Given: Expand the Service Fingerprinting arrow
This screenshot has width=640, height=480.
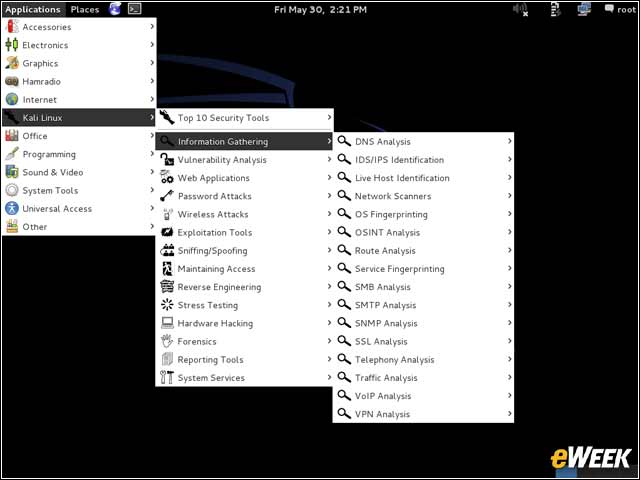Looking at the screenshot, I should [x=510, y=268].
